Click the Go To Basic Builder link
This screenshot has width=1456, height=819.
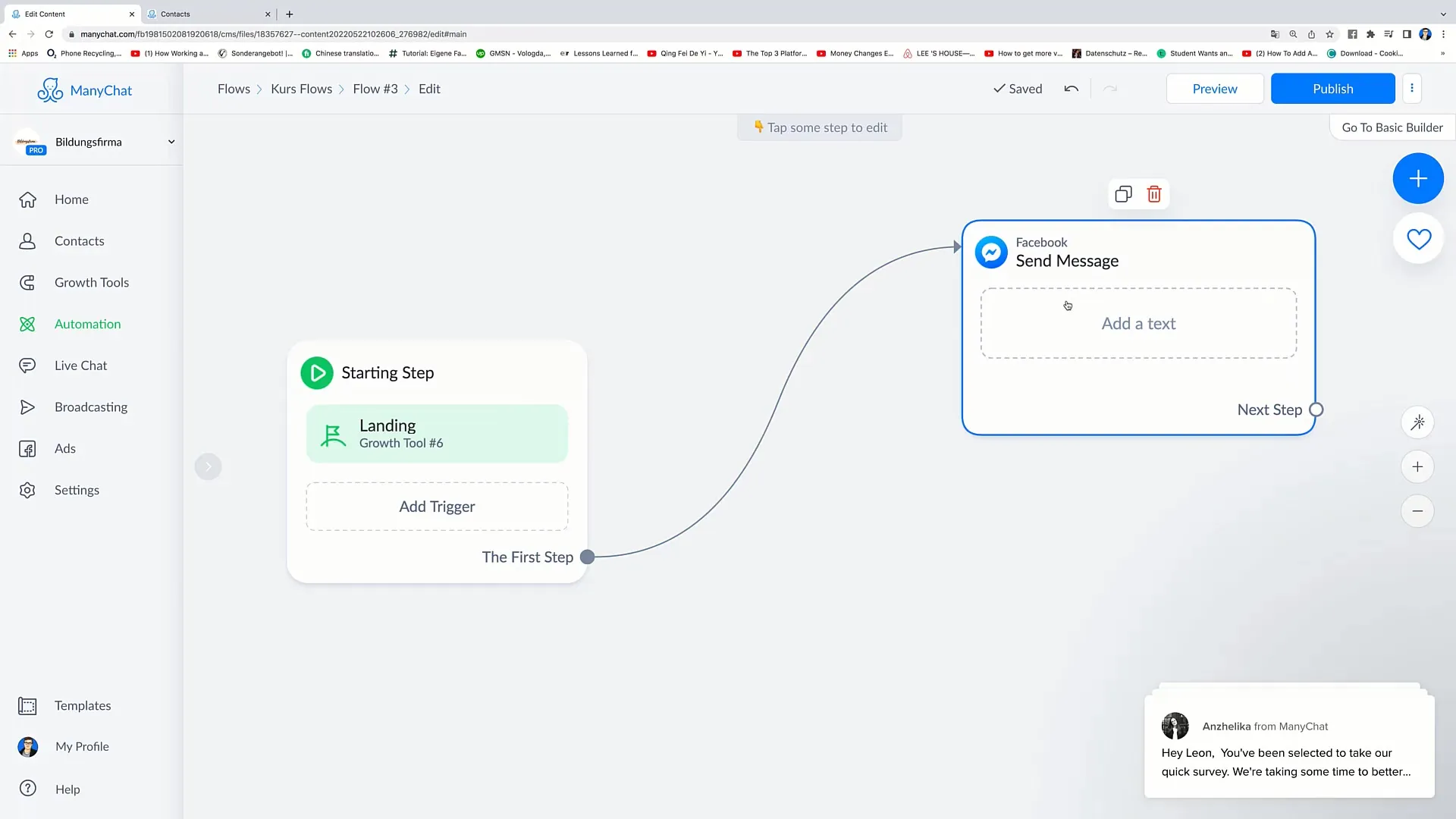1392,127
